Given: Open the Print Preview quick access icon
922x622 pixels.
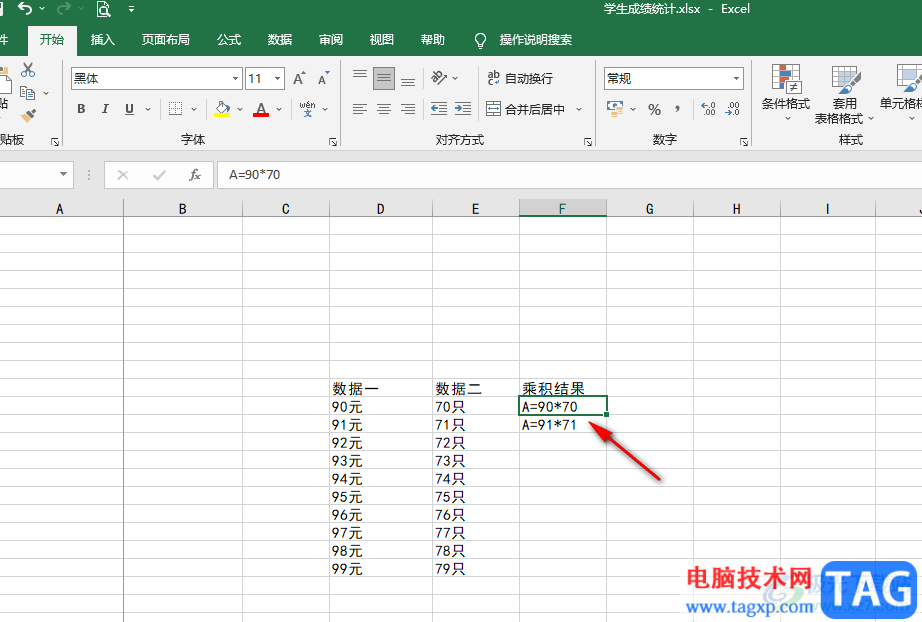Looking at the screenshot, I should click(103, 9).
